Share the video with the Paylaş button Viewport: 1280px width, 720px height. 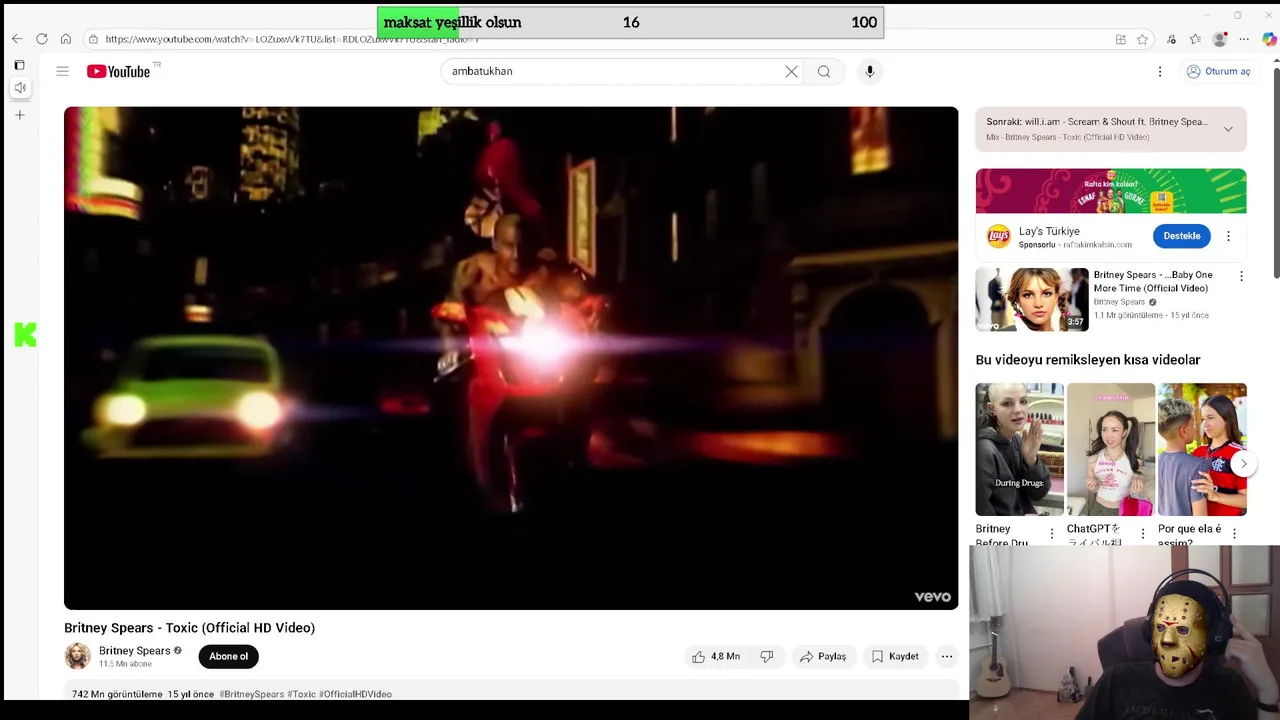point(823,657)
